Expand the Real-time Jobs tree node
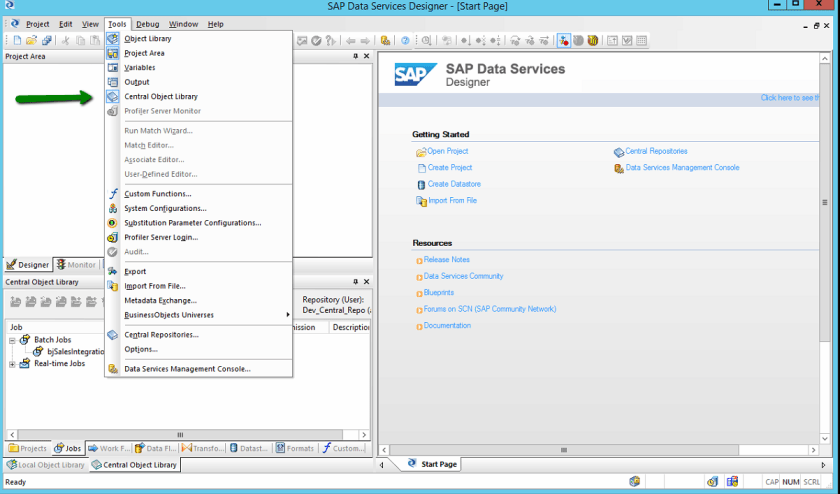The width and height of the screenshot is (840, 494). (x=13, y=364)
